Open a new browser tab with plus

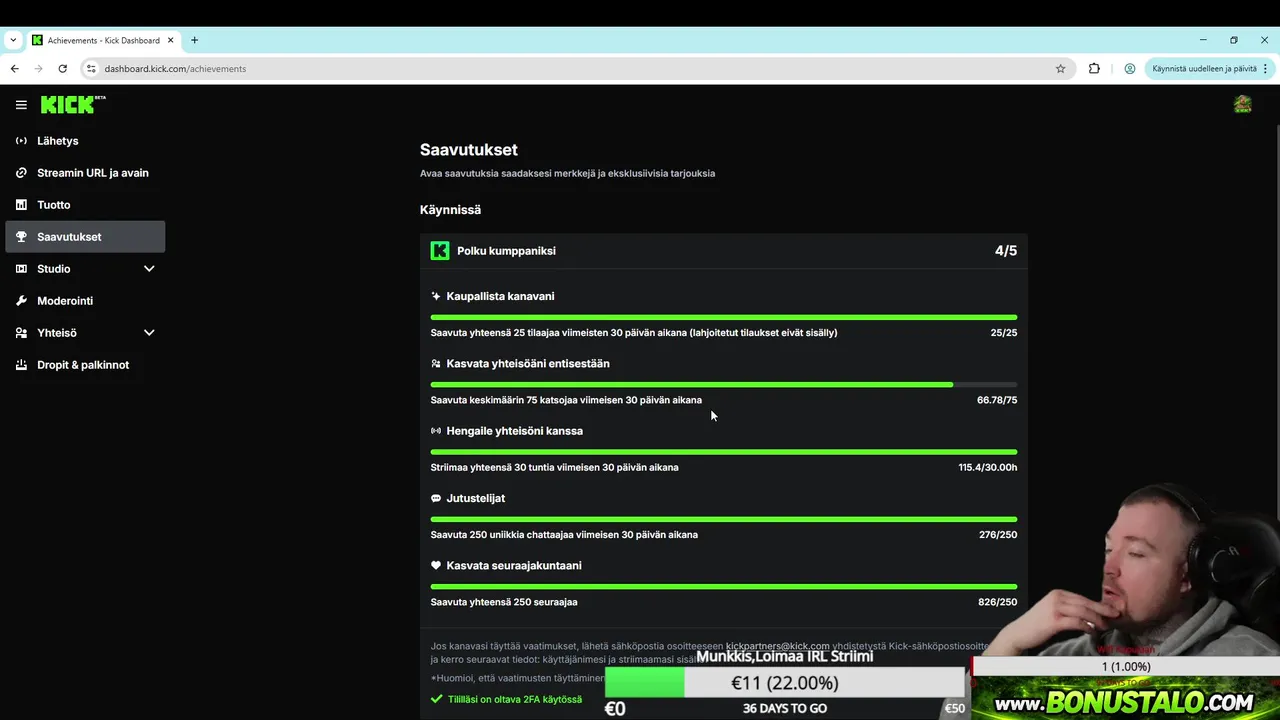point(194,40)
